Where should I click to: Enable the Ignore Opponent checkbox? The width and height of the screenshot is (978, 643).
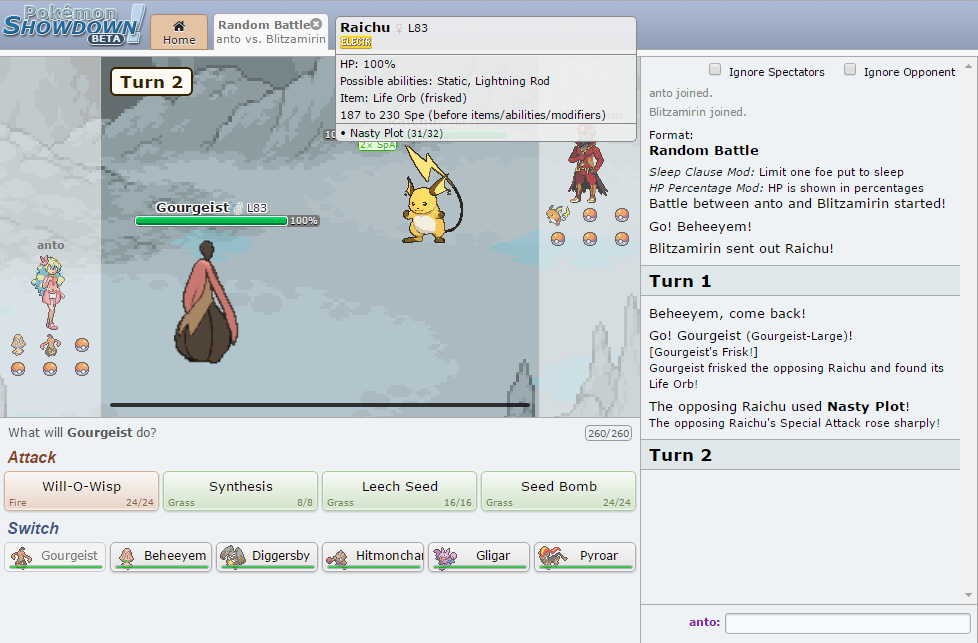pyautogui.click(x=850, y=69)
